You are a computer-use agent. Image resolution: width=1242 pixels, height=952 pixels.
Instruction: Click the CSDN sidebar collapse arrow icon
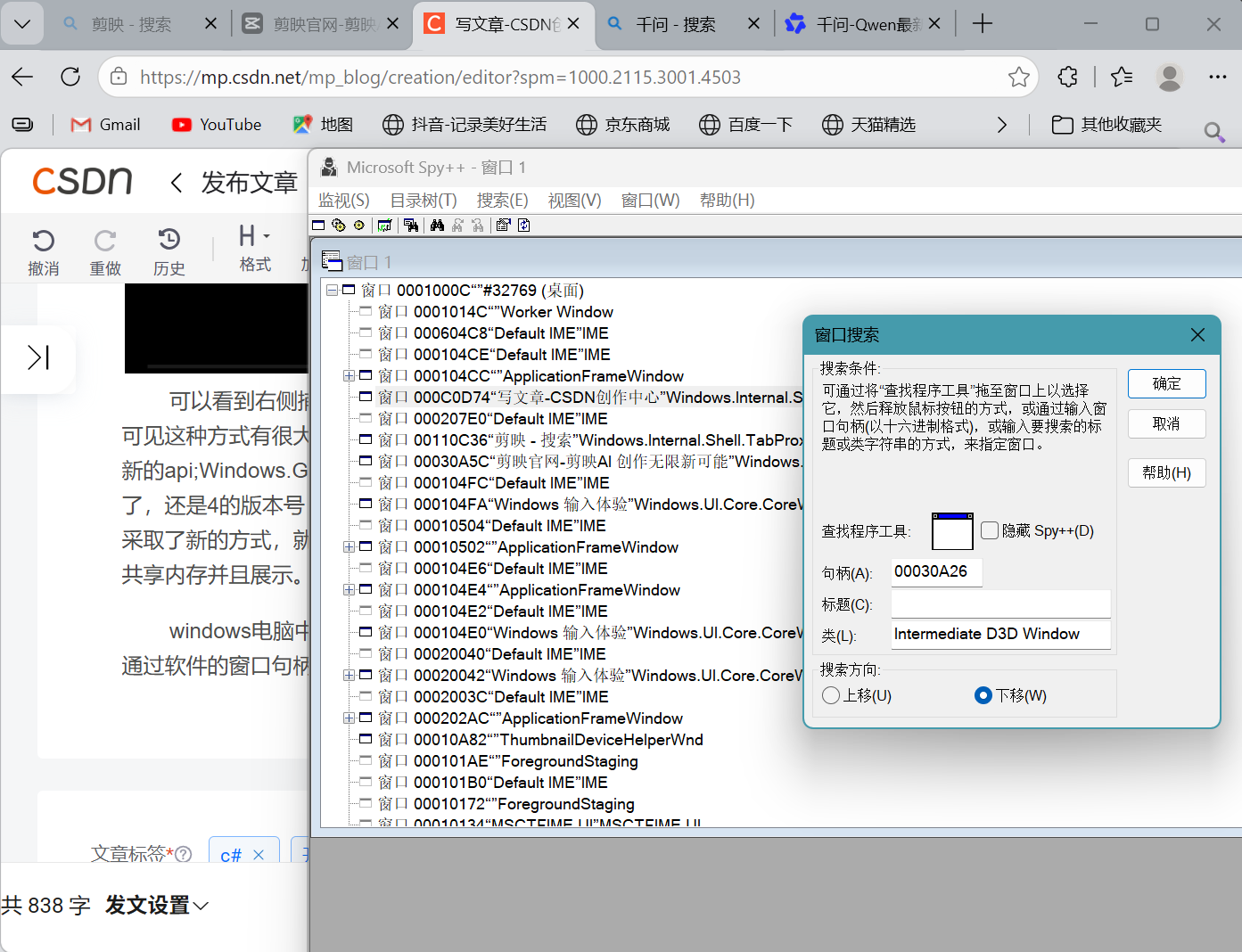tap(38, 357)
